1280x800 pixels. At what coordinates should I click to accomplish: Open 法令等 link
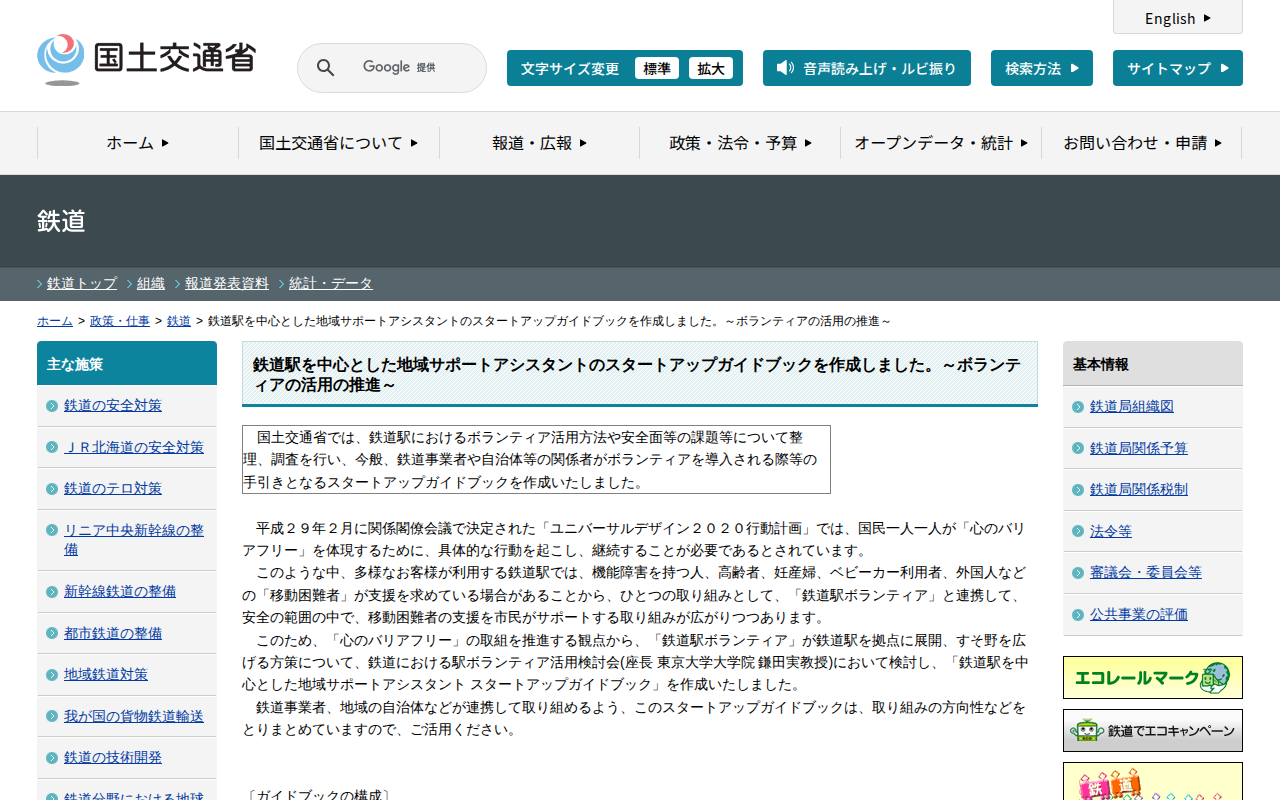click(x=1111, y=532)
